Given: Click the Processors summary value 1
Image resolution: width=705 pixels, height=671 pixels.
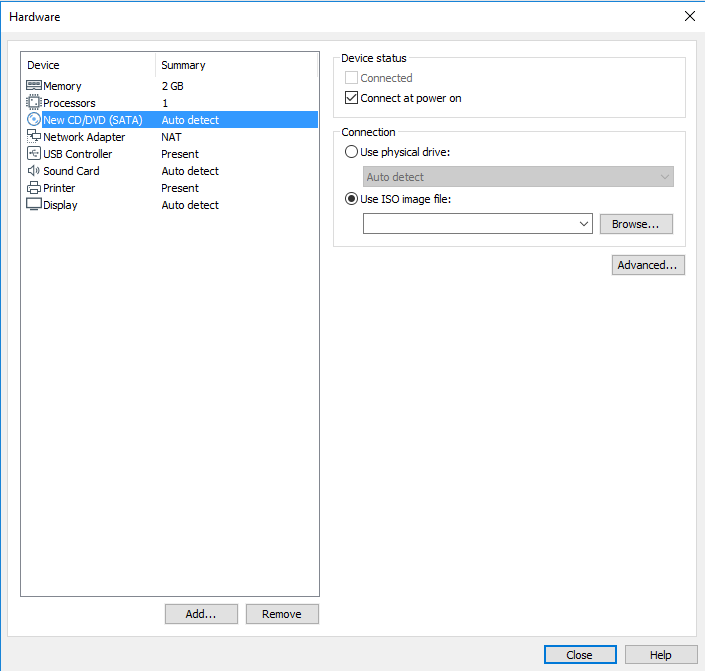Looking at the screenshot, I should [165, 103].
